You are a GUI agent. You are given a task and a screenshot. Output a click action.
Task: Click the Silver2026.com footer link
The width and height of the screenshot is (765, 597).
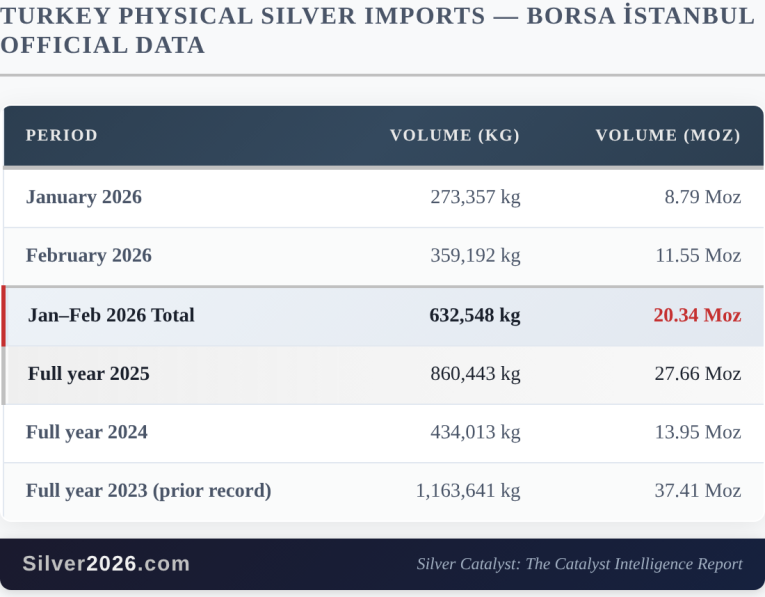[106, 564]
